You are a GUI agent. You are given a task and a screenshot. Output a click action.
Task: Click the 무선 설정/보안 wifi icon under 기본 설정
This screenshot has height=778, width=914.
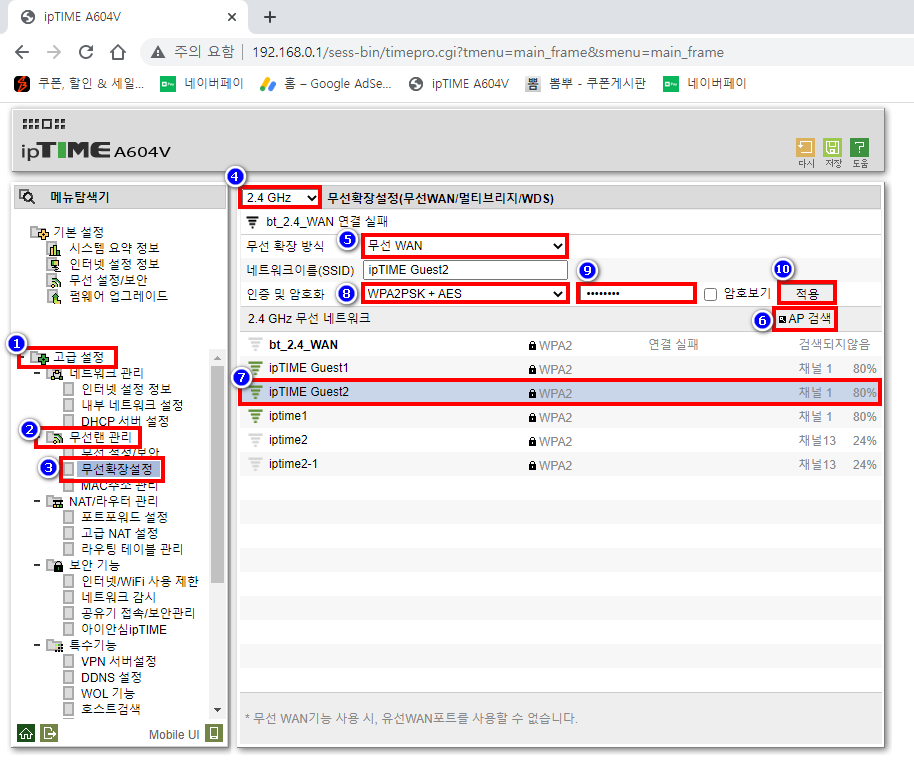[55, 281]
